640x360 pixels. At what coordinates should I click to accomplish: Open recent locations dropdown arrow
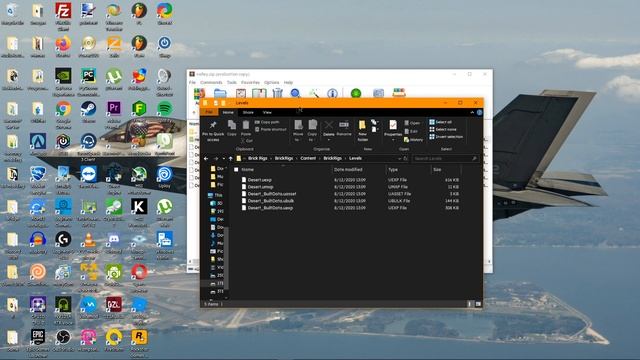point(223,158)
